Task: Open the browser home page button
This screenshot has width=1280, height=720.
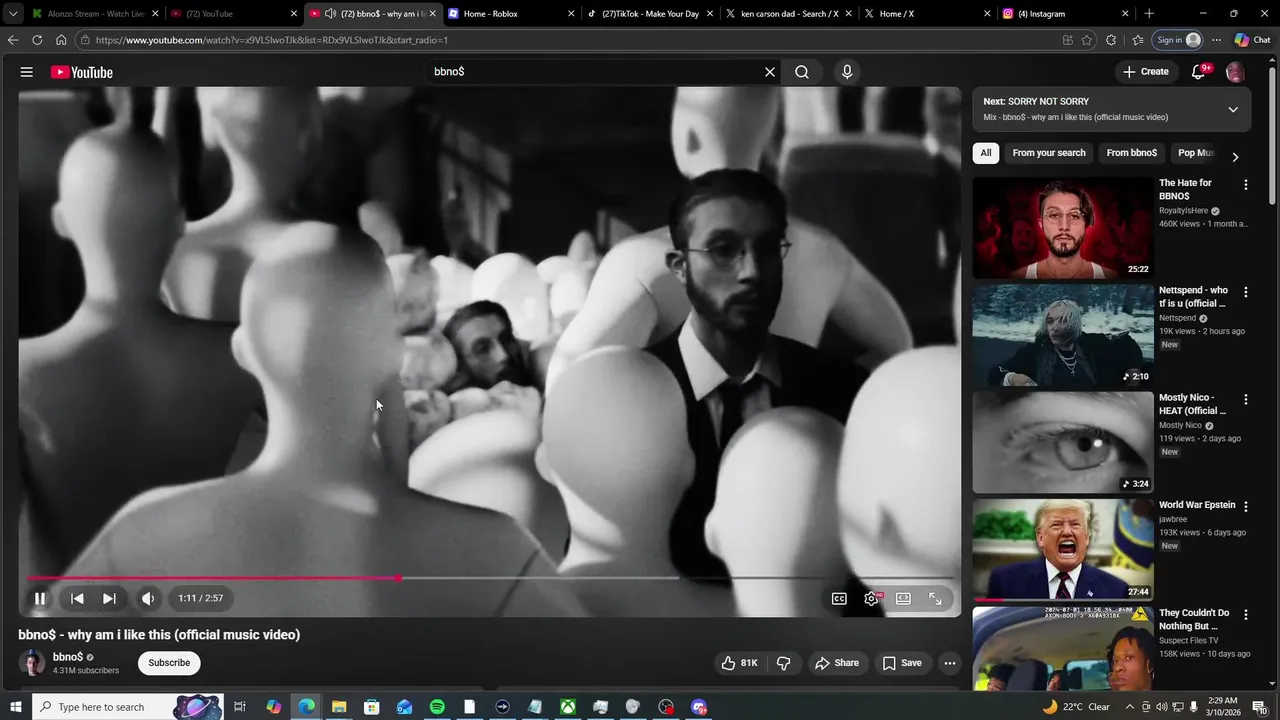Action: pyautogui.click(x=61, y=40)
